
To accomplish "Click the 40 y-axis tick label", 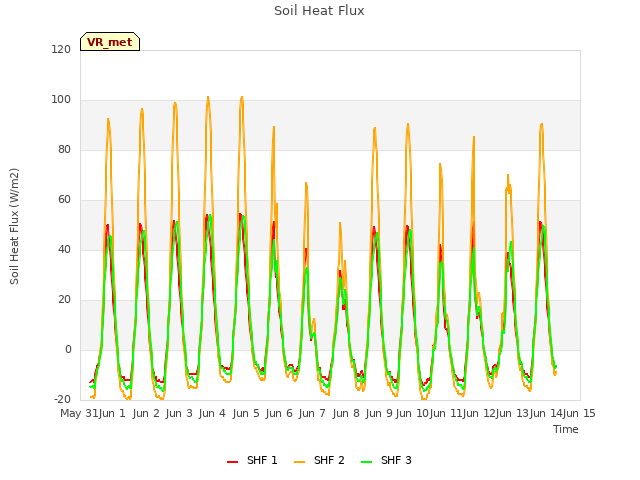I will coord(64,249).
